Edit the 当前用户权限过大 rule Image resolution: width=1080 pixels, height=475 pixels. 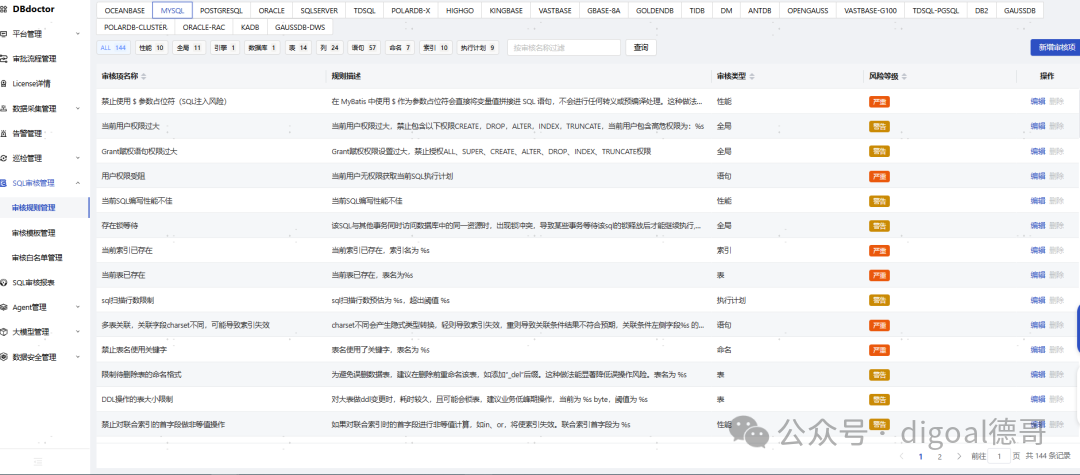click(1037, 126)
